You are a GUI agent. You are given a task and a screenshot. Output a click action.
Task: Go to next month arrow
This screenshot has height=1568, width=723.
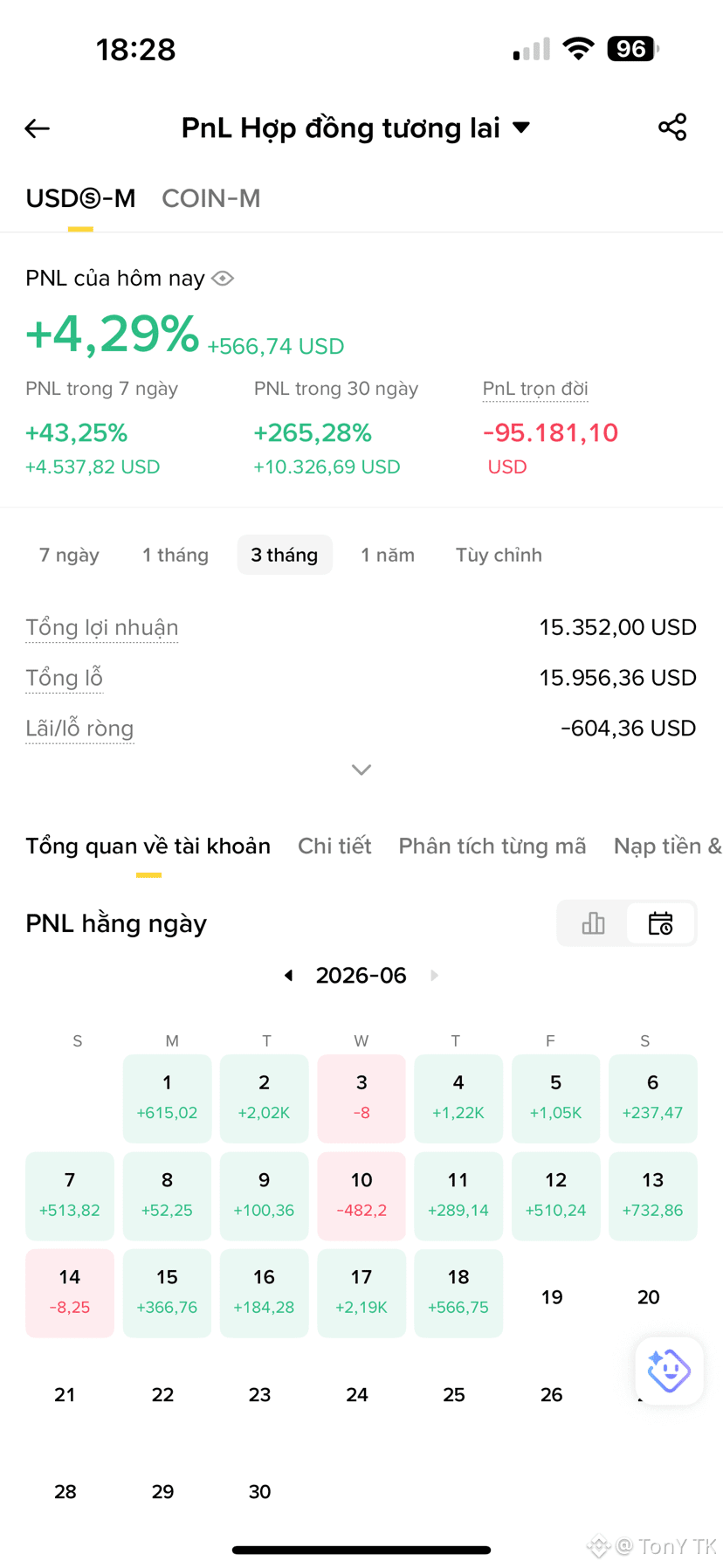[434, 975]
